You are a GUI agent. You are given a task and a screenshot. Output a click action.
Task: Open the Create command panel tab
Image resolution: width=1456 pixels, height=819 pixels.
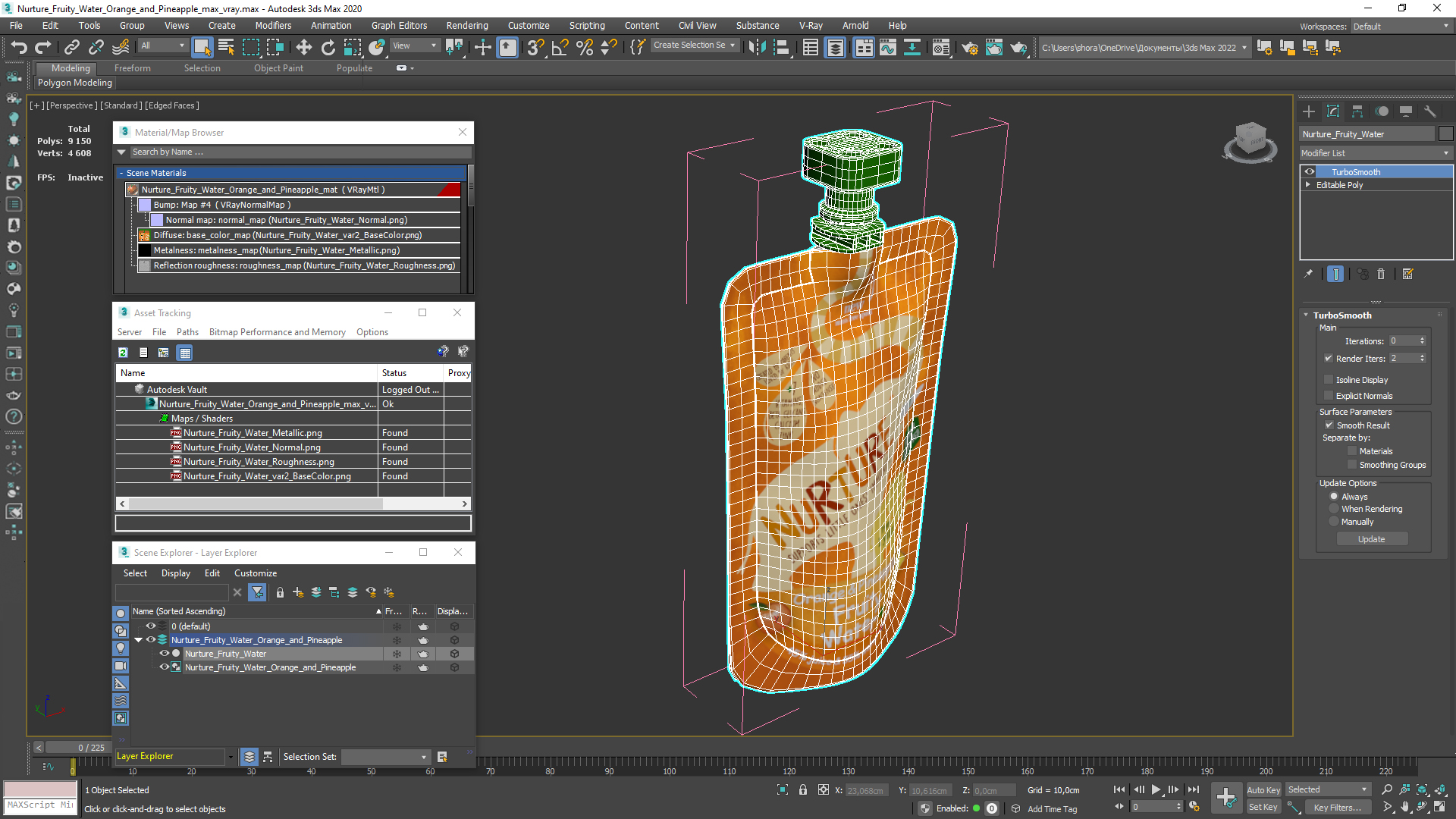point(1309,111)
